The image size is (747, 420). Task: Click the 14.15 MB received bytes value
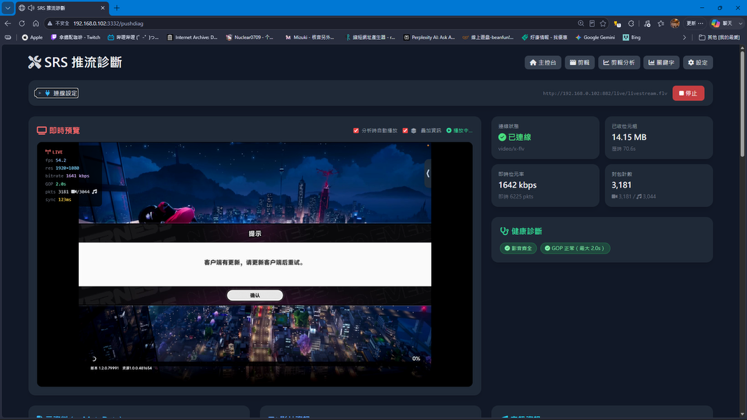[x=629, y=137]
